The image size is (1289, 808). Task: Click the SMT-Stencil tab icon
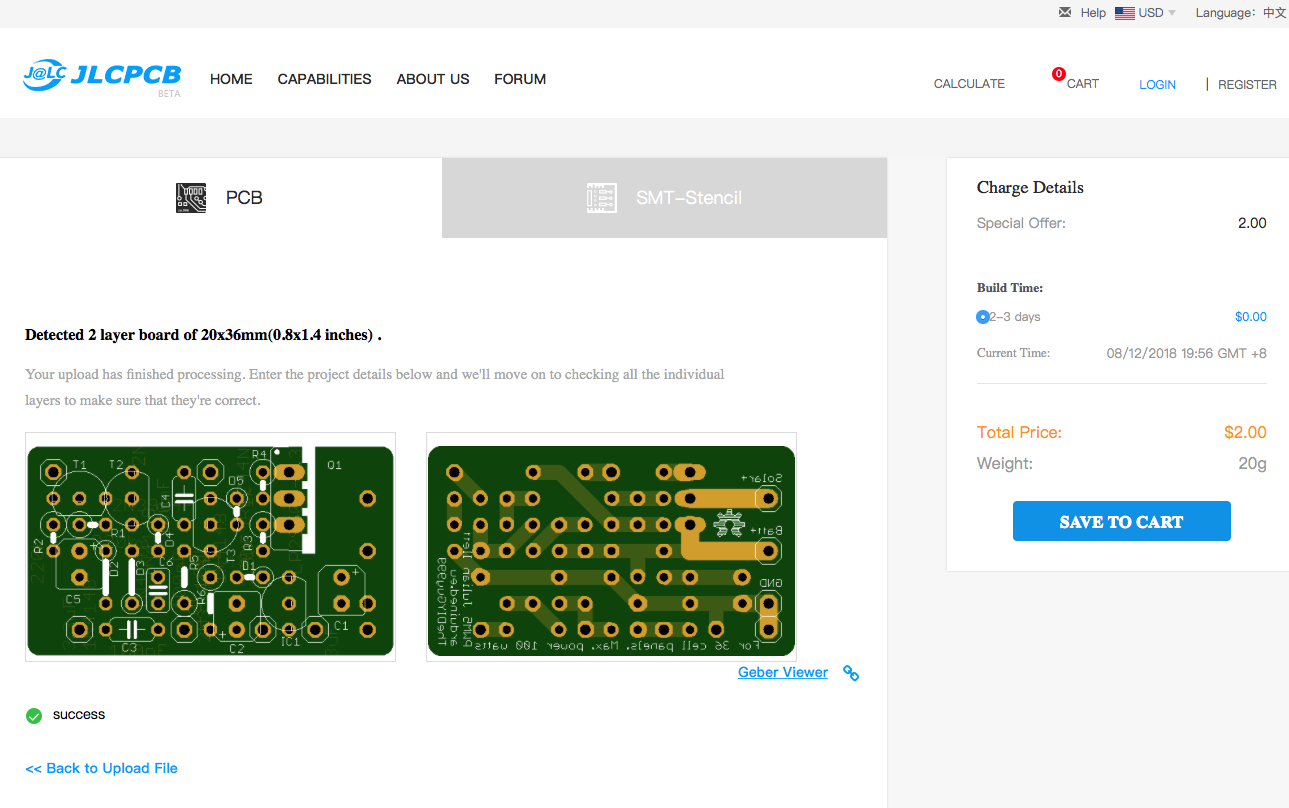(601, 198)
